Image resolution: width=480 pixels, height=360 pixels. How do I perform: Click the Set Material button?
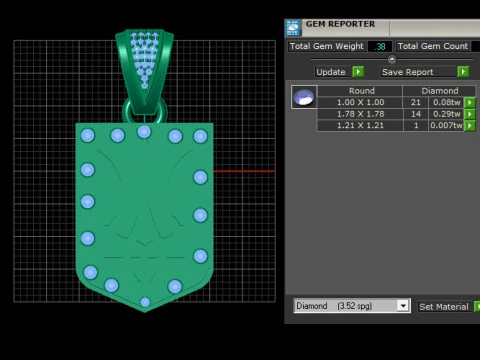tap(444, 307)
